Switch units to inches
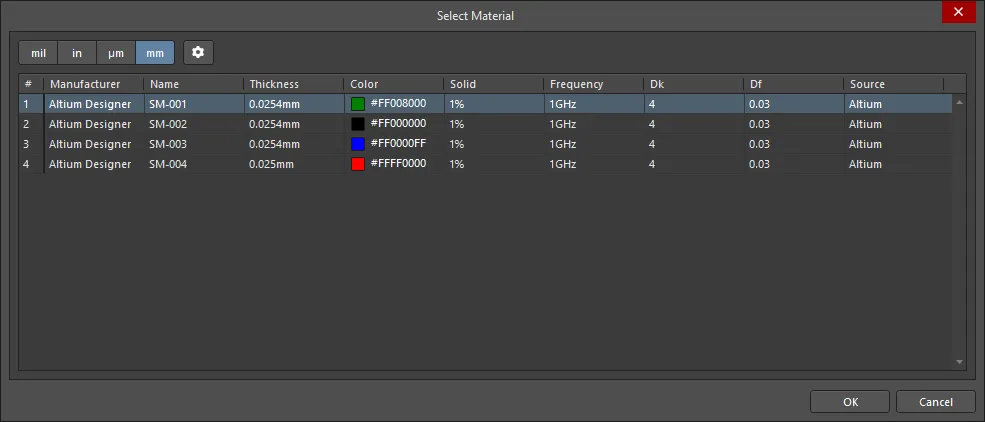Screen dimensions: 985x422 (77, 53)
